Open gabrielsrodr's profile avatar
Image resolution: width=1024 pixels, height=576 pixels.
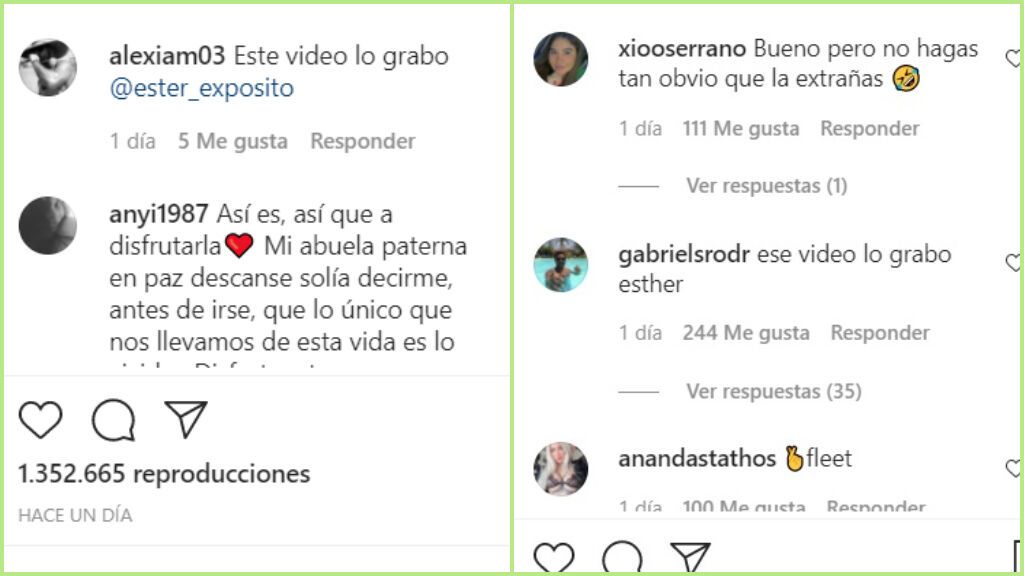pos(560,264)
